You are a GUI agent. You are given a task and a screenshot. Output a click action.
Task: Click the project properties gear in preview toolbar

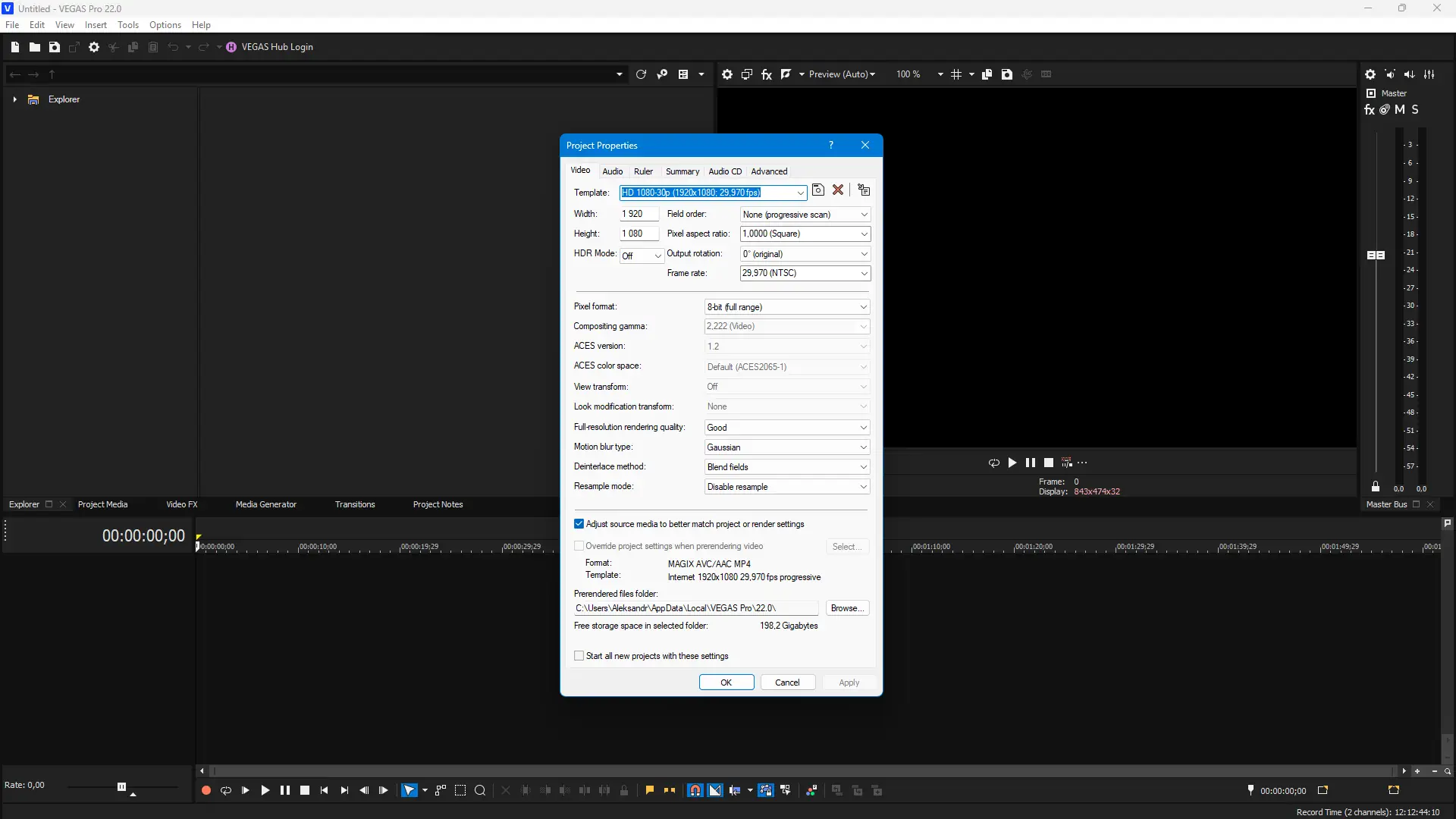point(727,74)
